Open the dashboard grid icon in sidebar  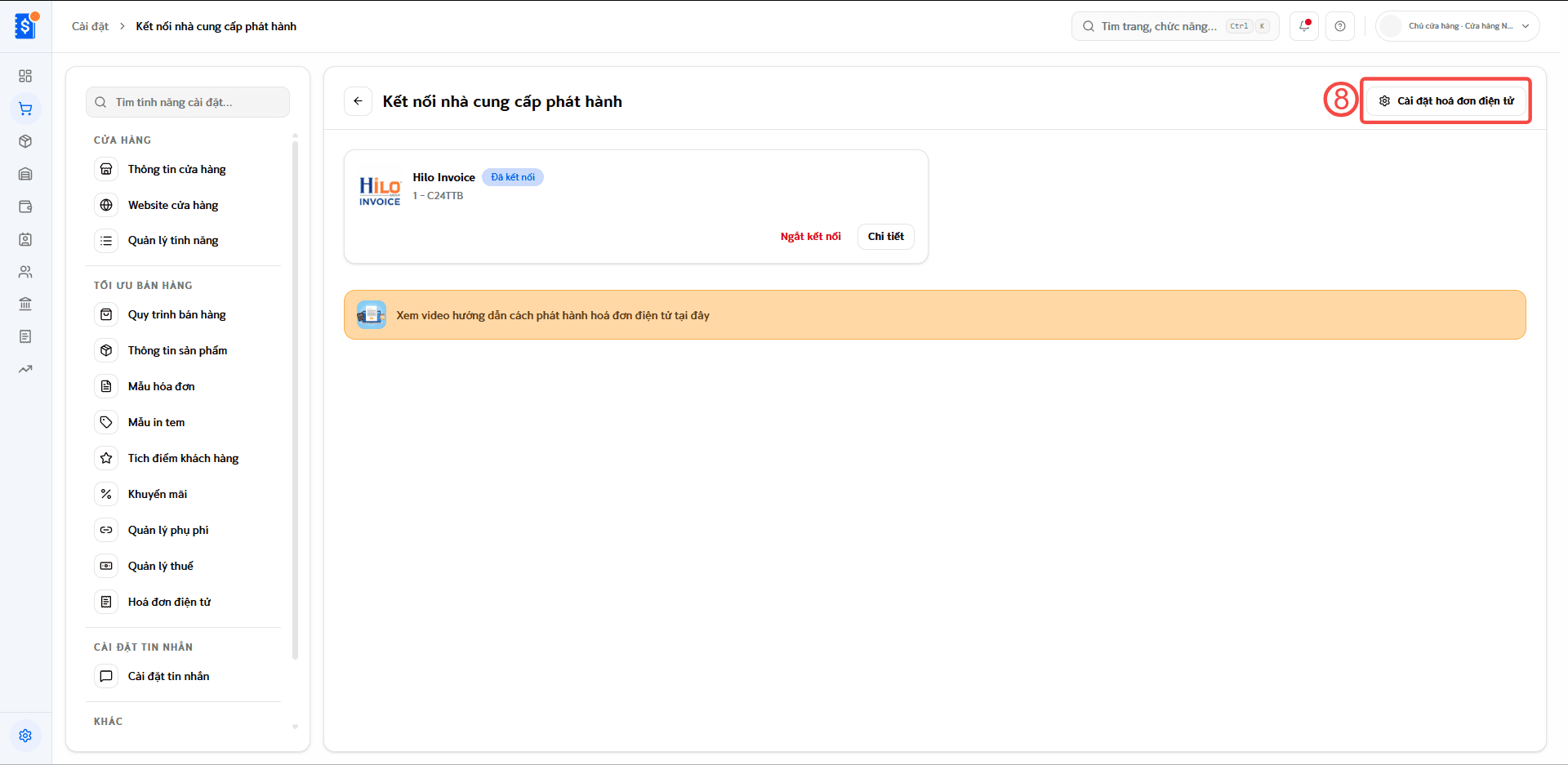(x=25, y=76)
